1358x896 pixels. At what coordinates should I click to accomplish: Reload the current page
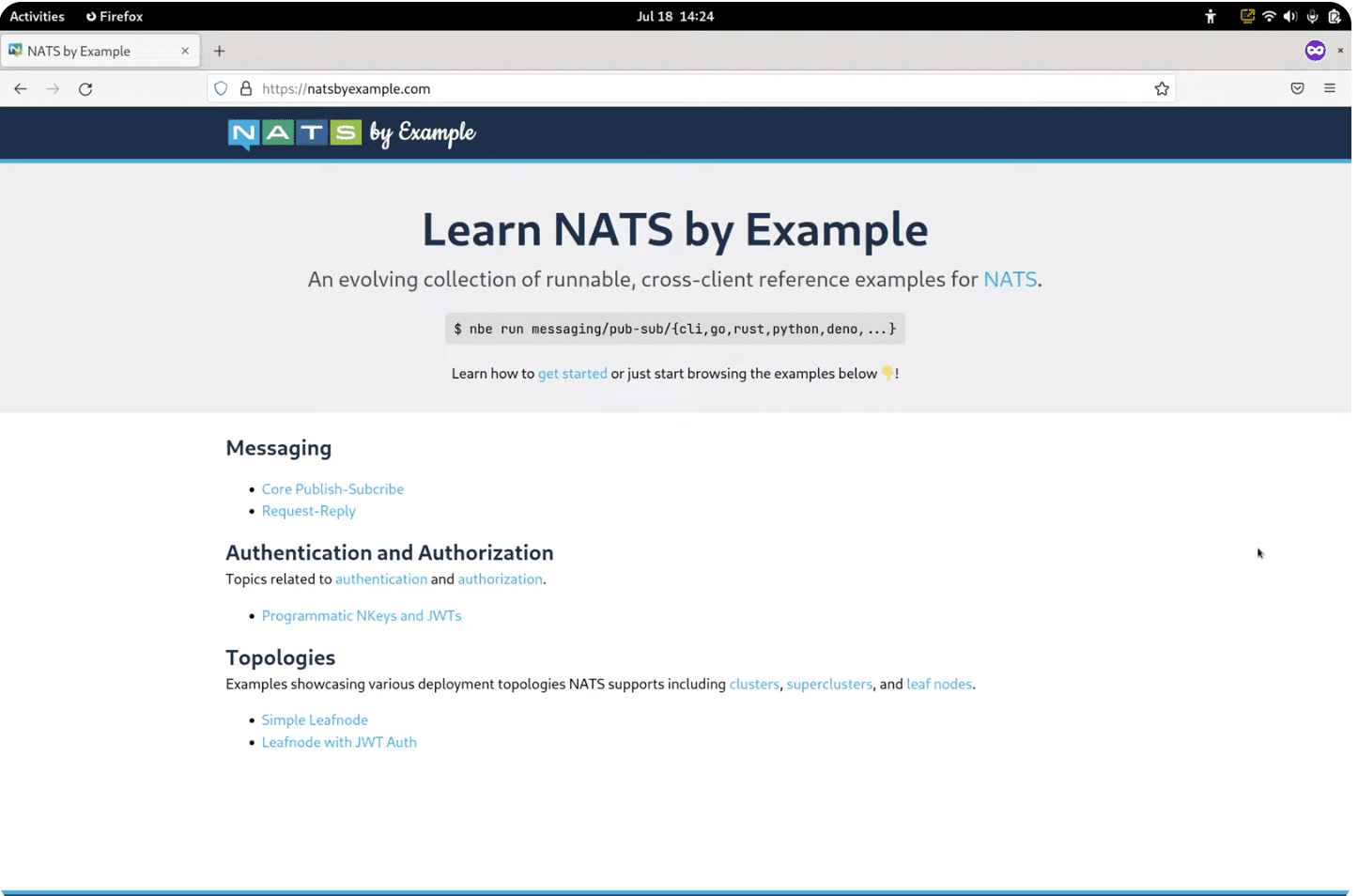coord(85,88)
